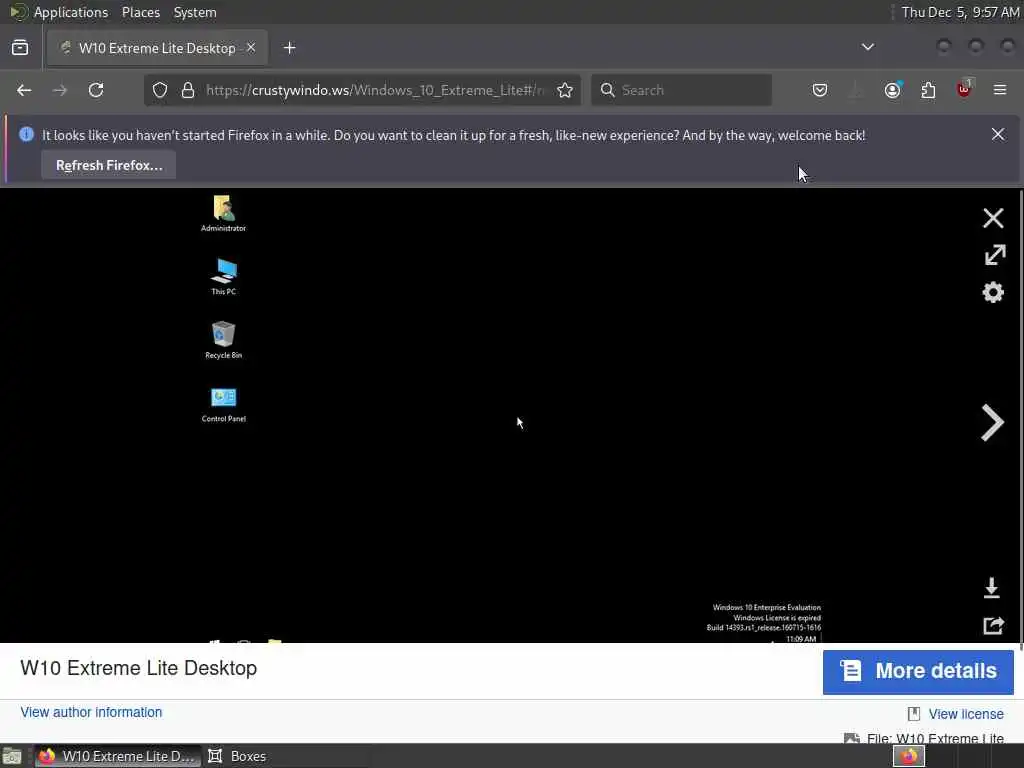Select the W10 Extreme Lite Desktop tab
1024x768 pixels.
(x=157, y=48)
